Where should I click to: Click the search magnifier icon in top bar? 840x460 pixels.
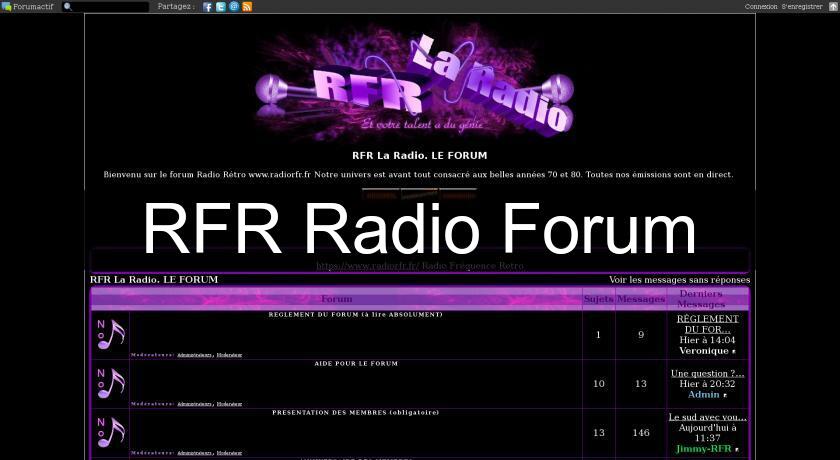click(68, 6)
